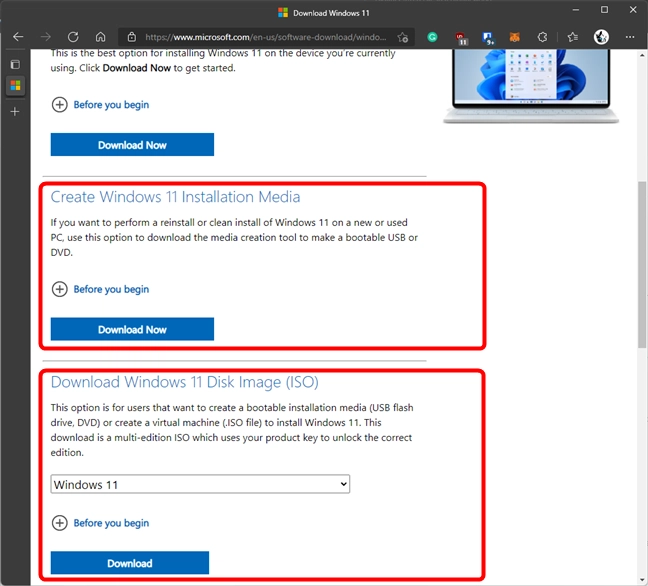648x586 pixels.
Task: Click Create Windows 11 Installation Media heading
Action: [x=175, y=197]
